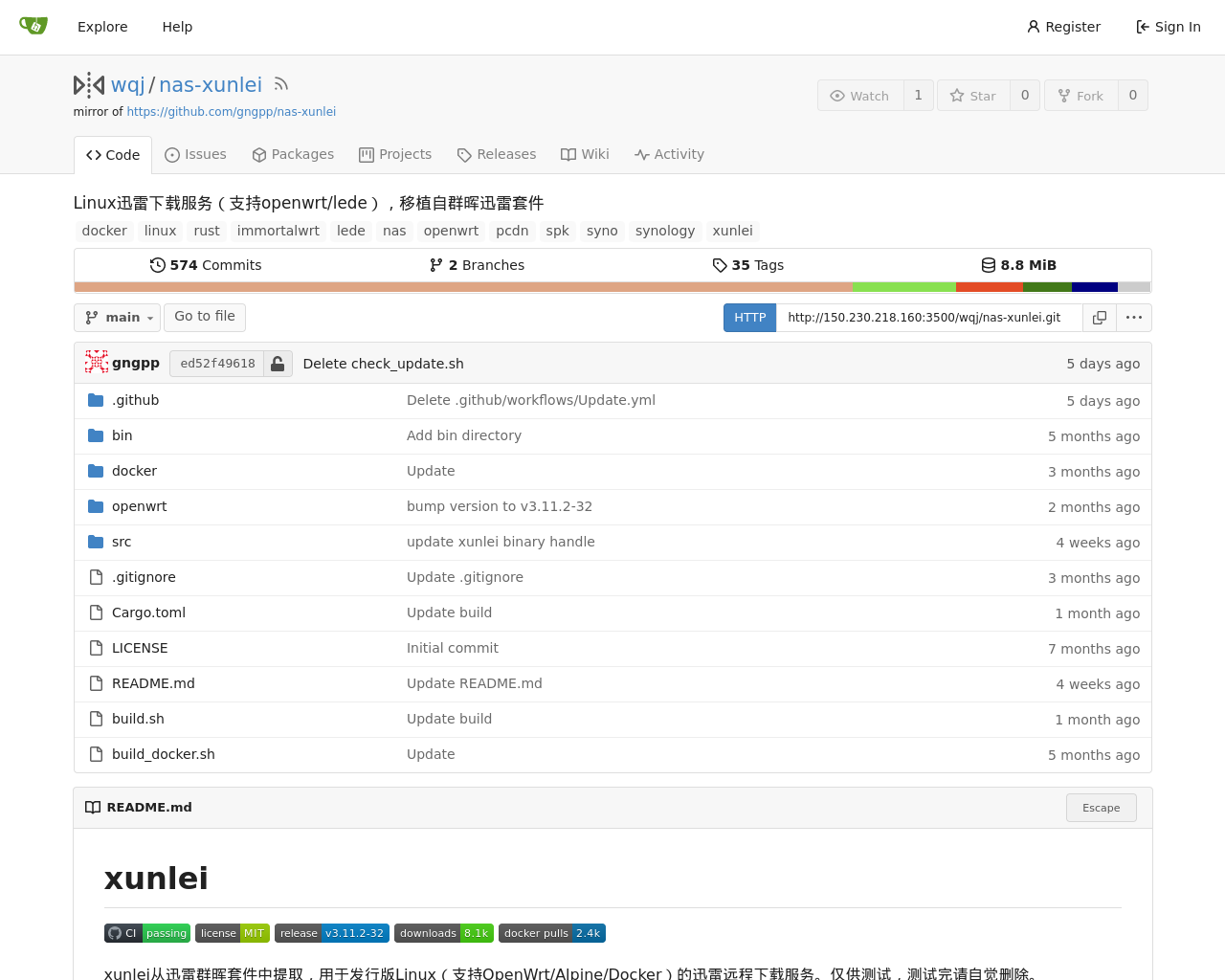1225x980 pixels.
Task: Open the .github folder
Action: point(135,400)
